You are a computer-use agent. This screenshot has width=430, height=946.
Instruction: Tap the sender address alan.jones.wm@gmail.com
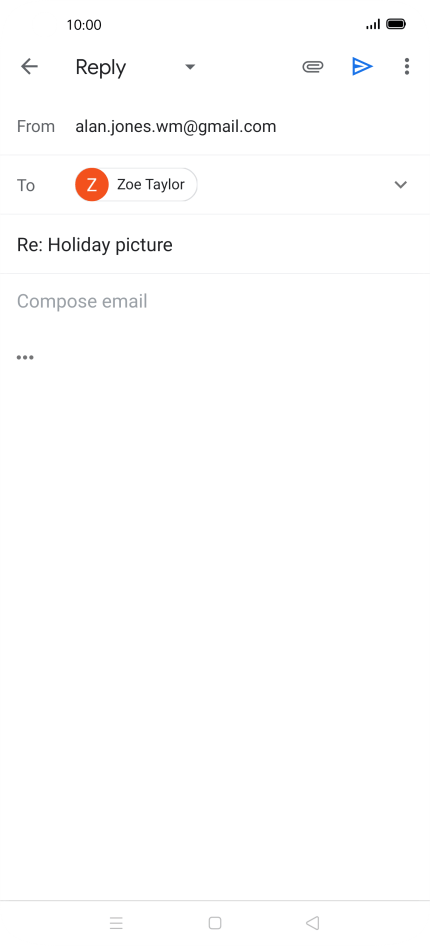pyautogui.click(x=175, y=126)
